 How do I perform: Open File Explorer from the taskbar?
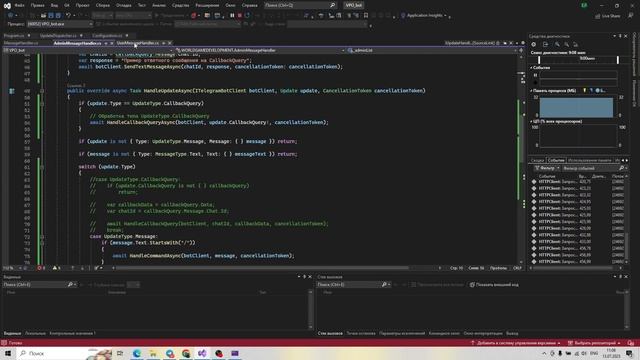click(153, 353)
